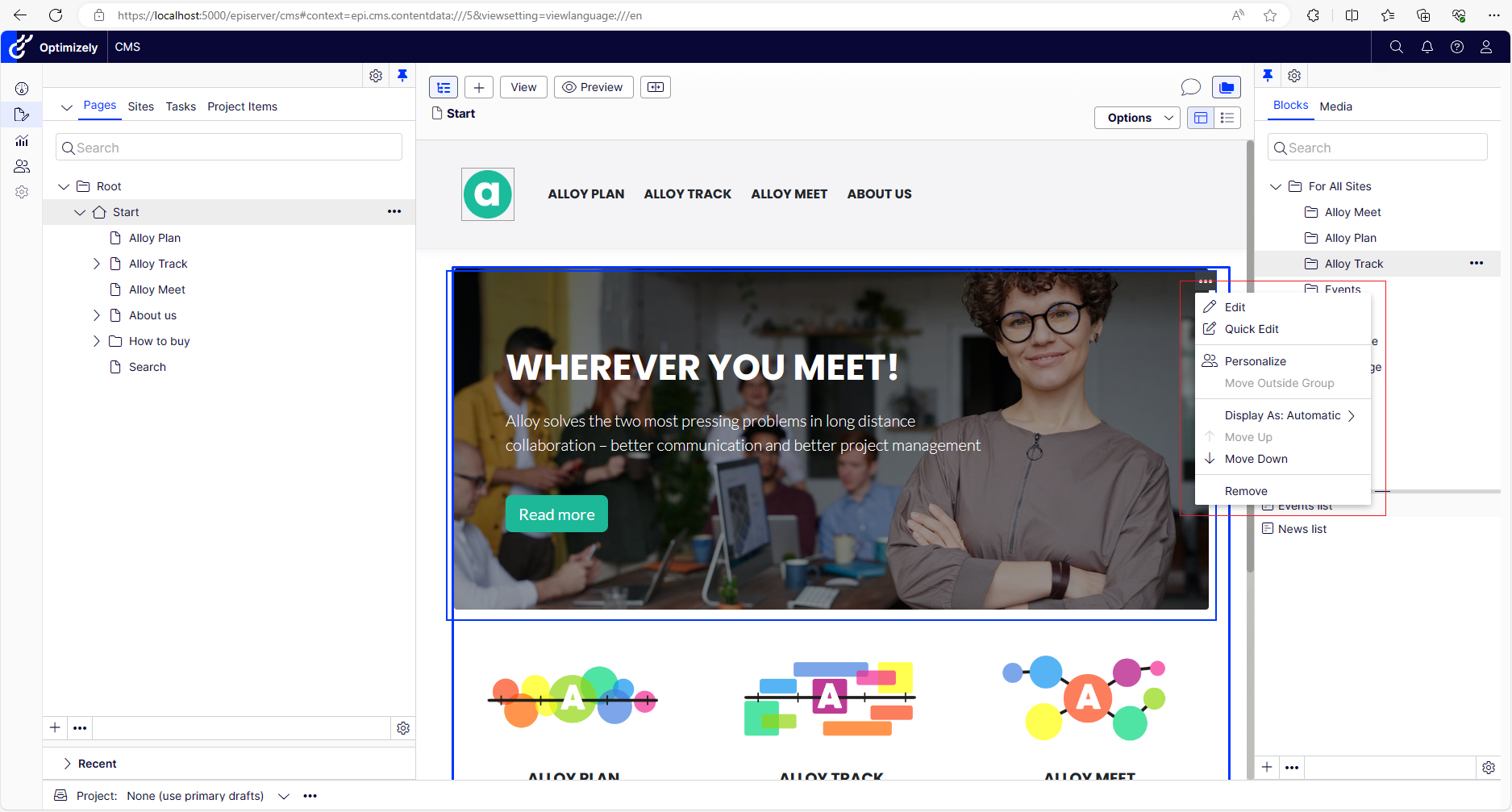Click the reports chart icon in sidebar
The height and width of the screenshot is (812, 1512).
(22, 140)
